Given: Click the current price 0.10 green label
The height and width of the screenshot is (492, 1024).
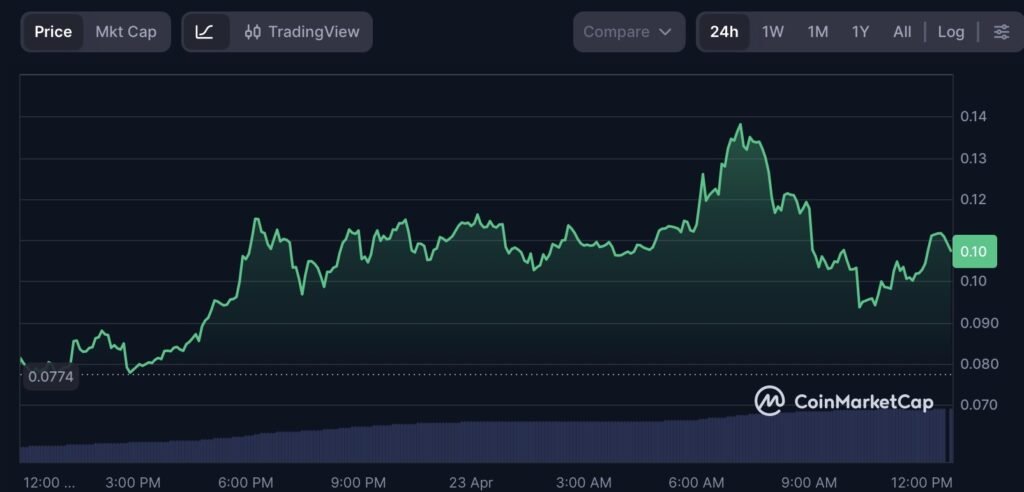Looking at the screenshot, I should tap(972, 250).
